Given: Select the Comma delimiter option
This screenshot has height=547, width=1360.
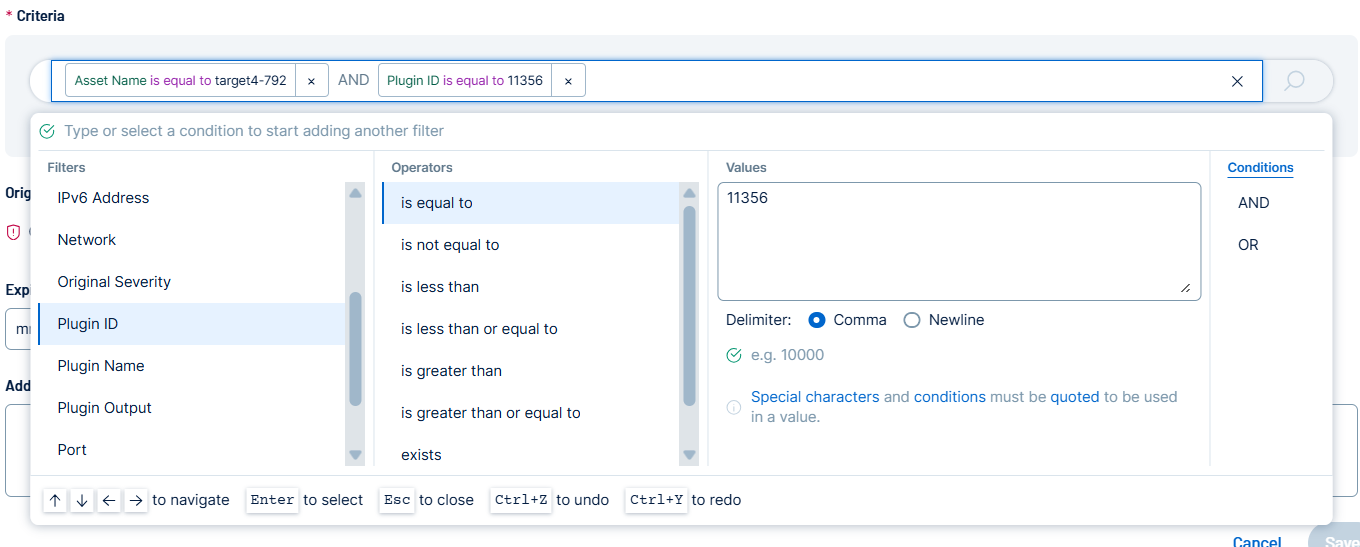Looking at the screenshot, I should [x=817, y=320].
